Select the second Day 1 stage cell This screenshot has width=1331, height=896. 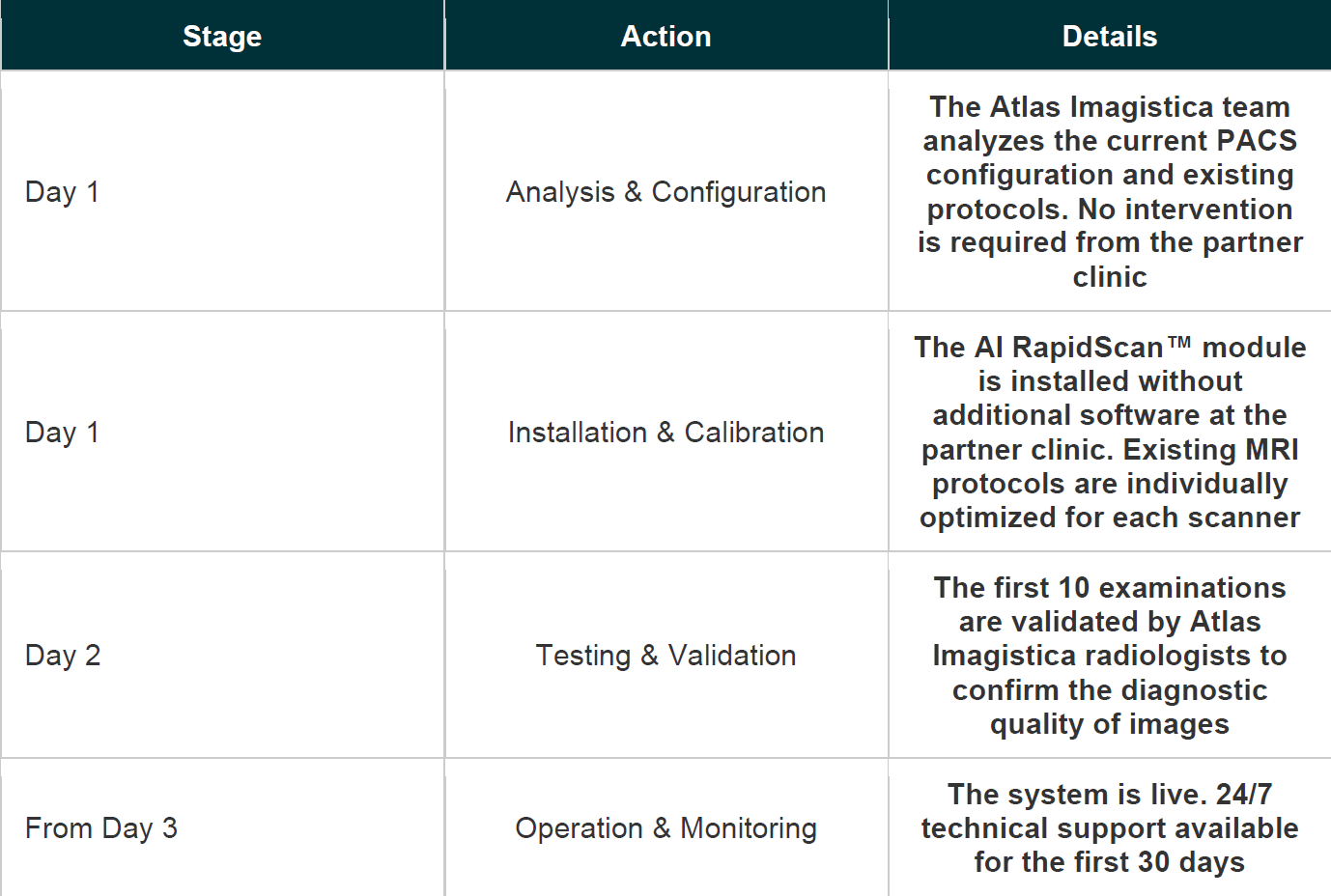pos(222,432)
